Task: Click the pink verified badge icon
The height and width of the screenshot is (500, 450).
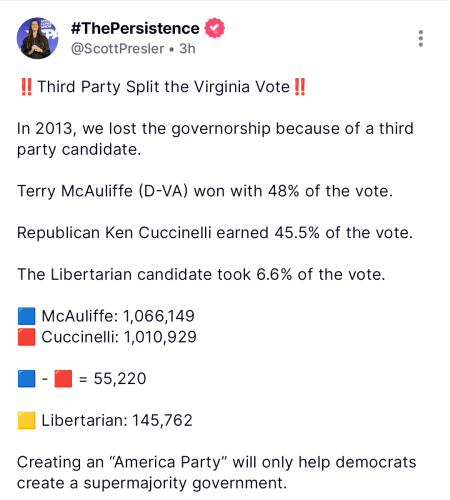Action: pyautogui.click(x=214, y=28)
